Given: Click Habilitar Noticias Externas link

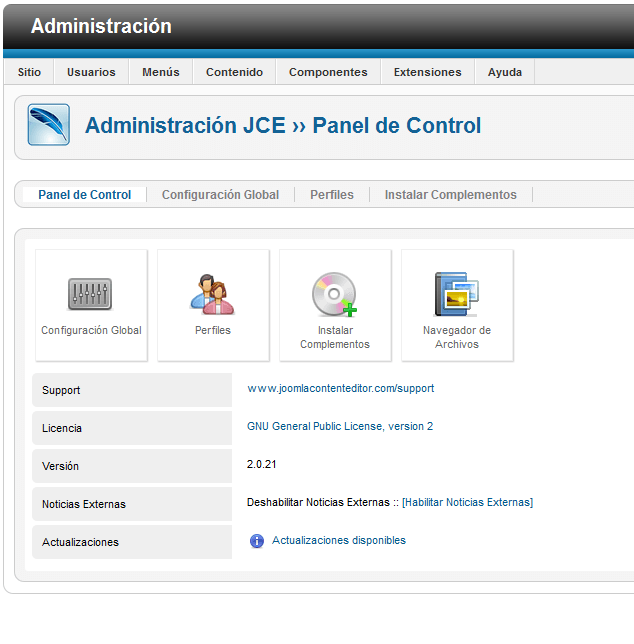Looking at the screenshot, I should pyautogui.click(x=467, y=502).
